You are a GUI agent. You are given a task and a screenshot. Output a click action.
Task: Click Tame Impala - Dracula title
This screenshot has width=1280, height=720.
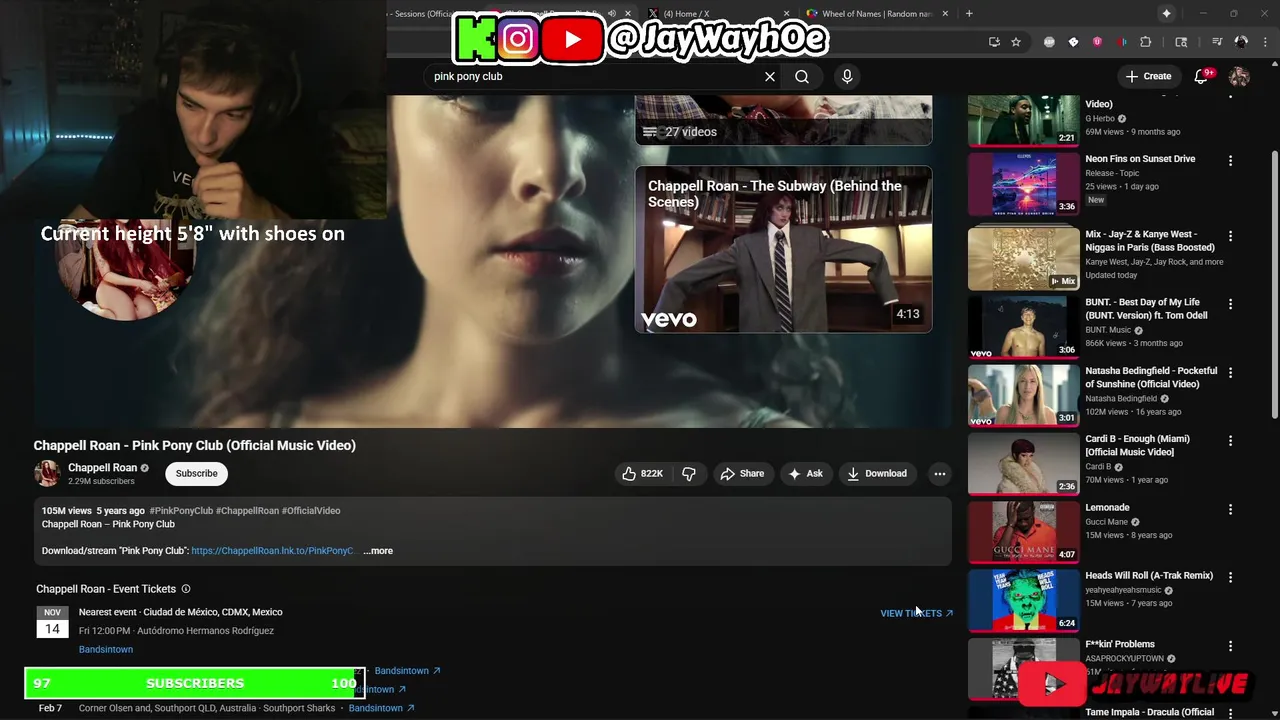[1150, 713]
